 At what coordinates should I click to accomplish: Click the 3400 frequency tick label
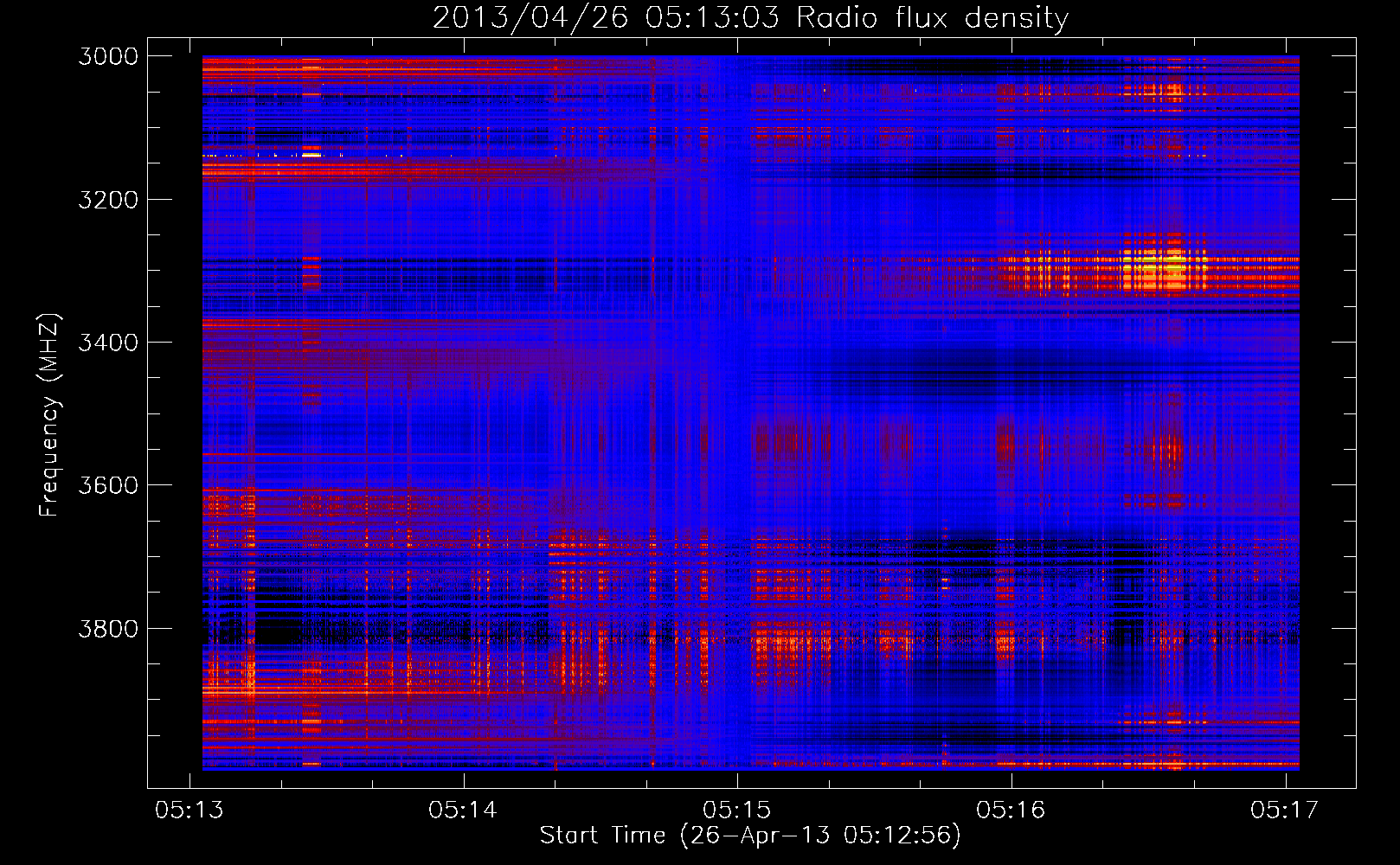pos(108,343)
